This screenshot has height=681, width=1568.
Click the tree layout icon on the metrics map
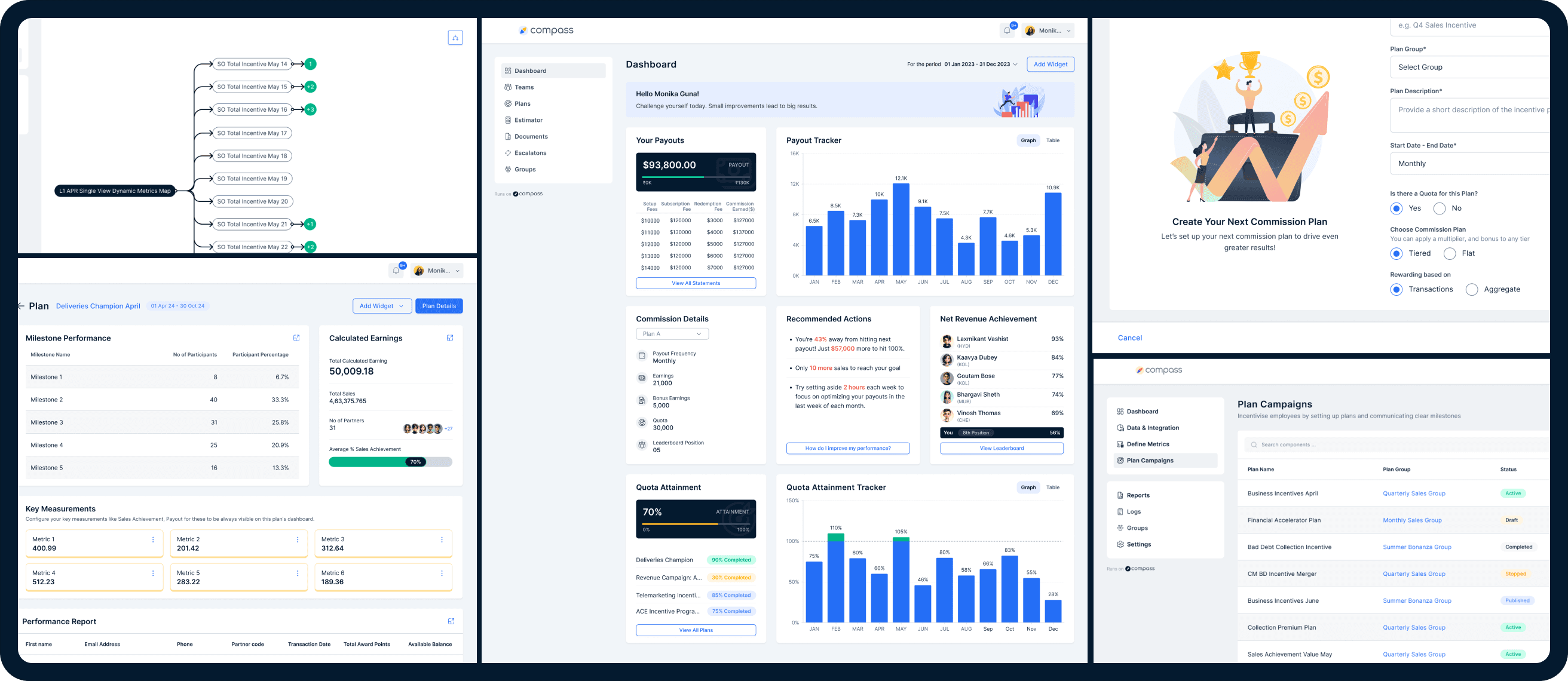tap(455, 38)
